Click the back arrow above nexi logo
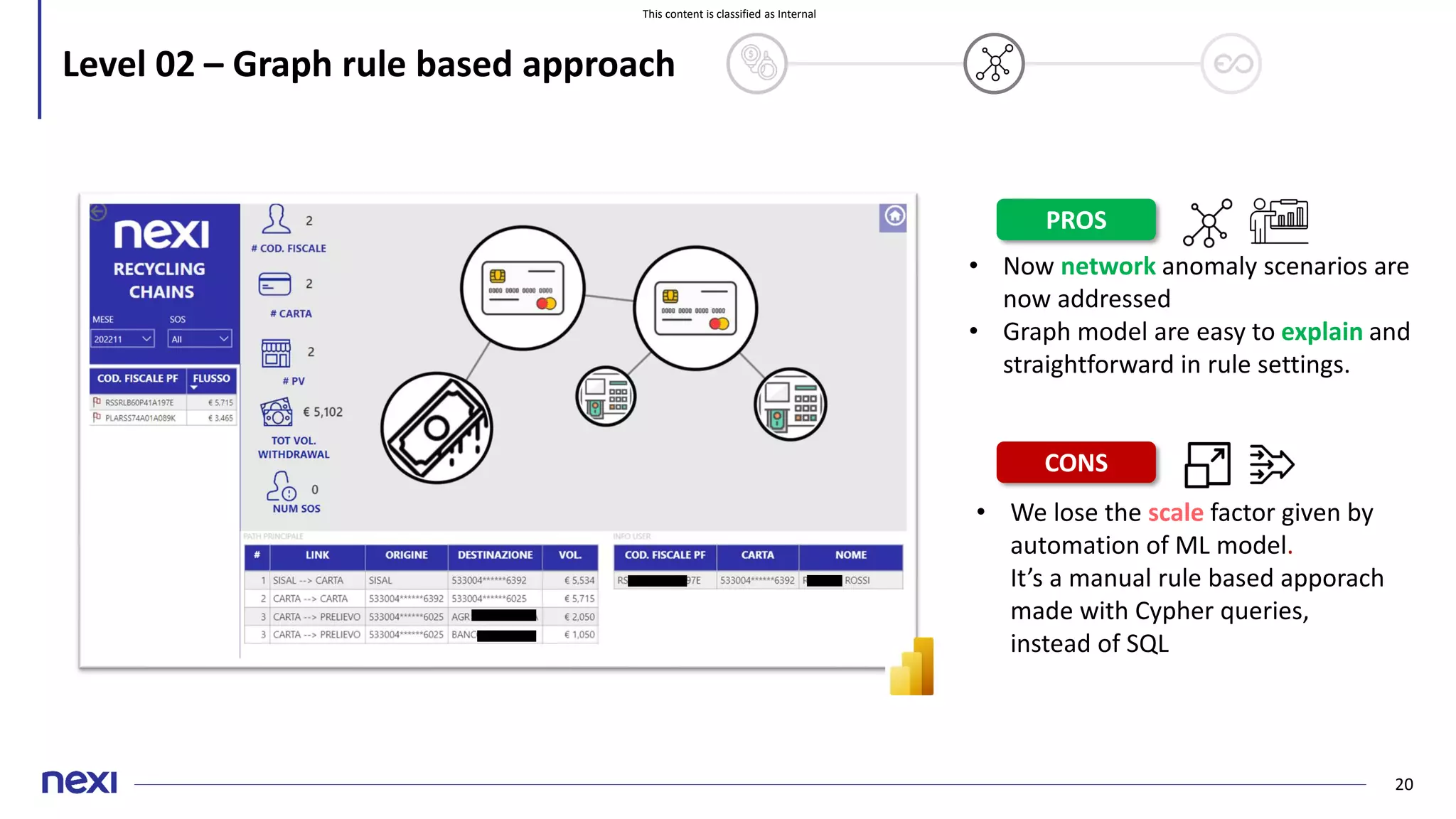Viewport: 1456px width, 819px height. (98, 211)
